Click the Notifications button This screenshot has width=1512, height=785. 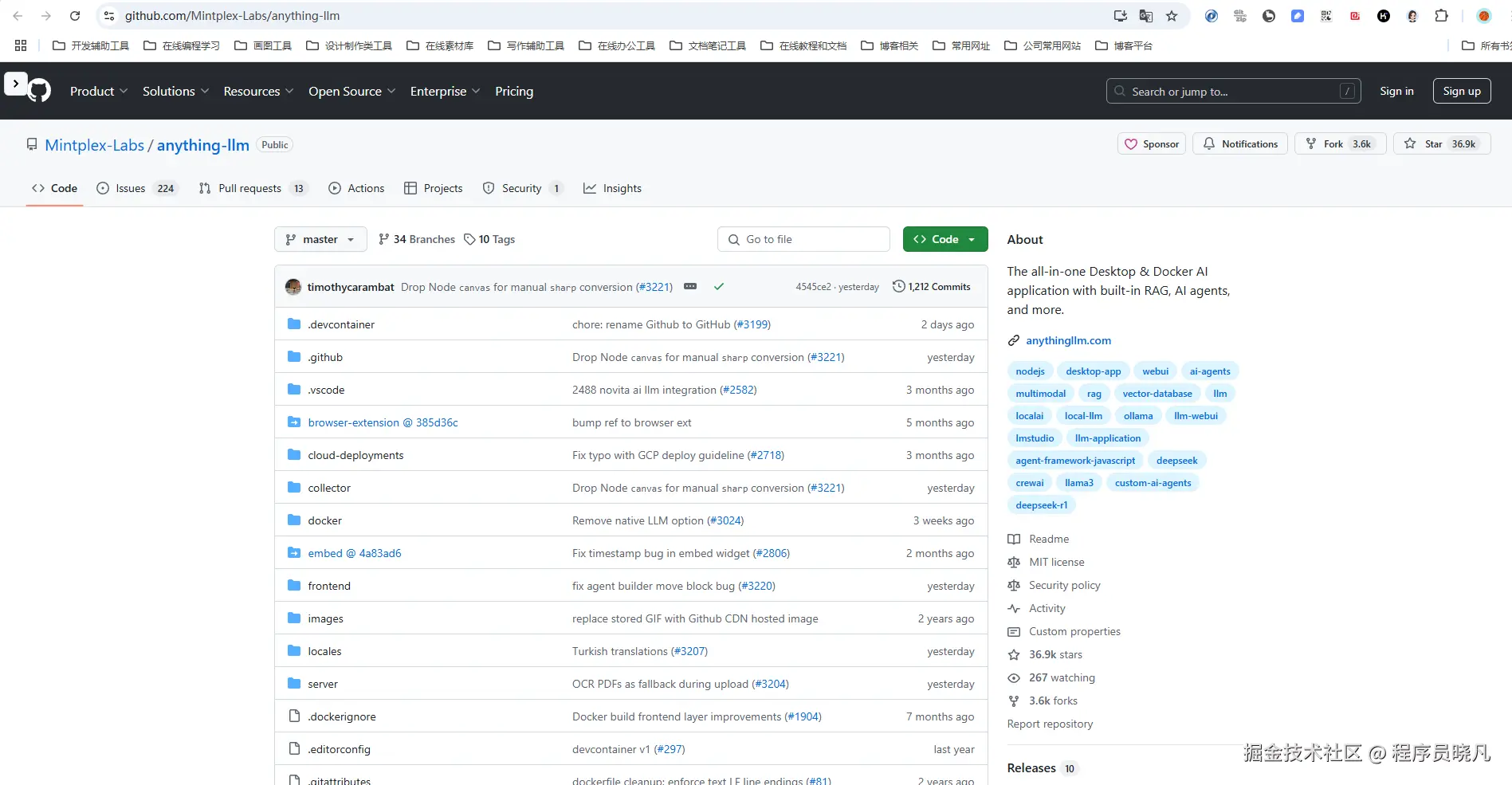point(1240,144)
